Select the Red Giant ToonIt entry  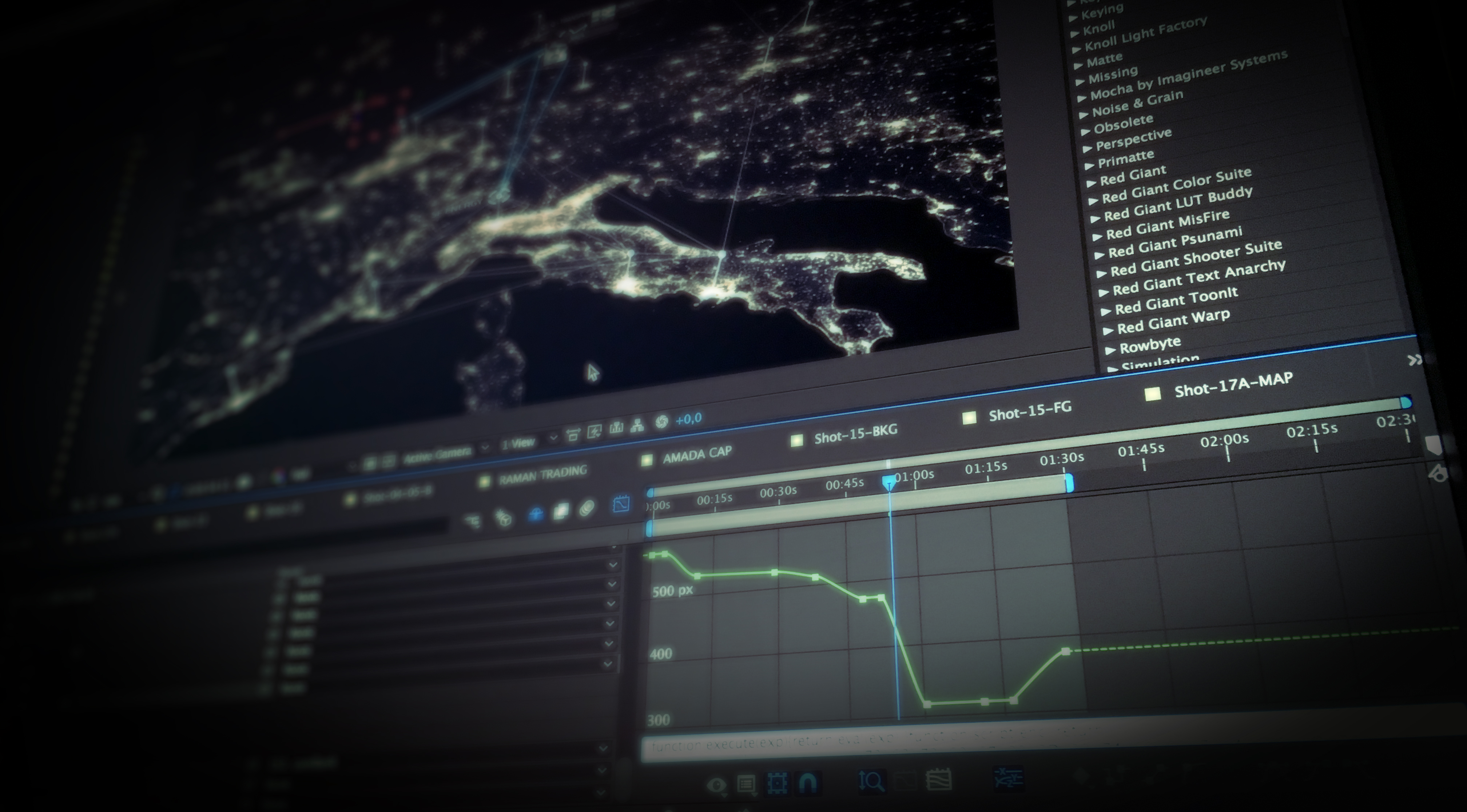pyautogui.click(x=1177, y=300)
